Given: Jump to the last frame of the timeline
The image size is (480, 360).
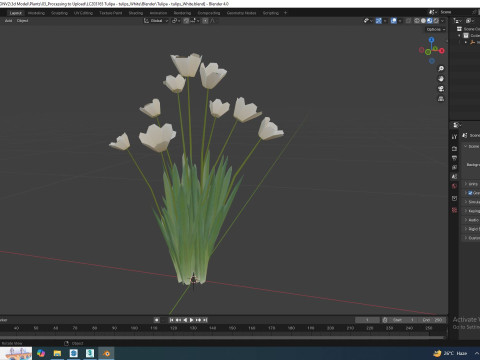Looking at the screenshot, I should [x=205, y=320].
